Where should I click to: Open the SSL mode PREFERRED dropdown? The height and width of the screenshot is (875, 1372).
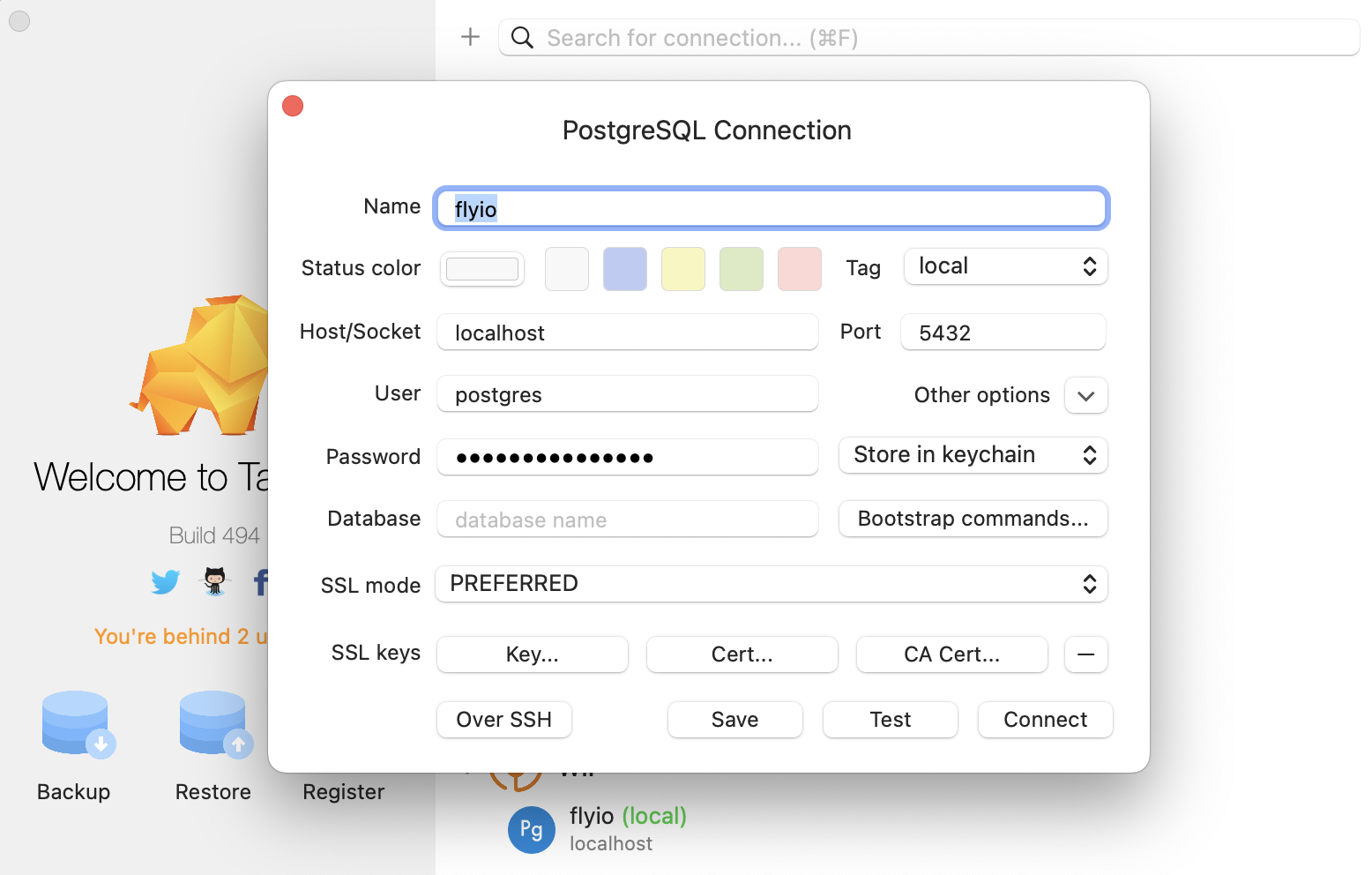pyautogui.click(x=772, y=584)
